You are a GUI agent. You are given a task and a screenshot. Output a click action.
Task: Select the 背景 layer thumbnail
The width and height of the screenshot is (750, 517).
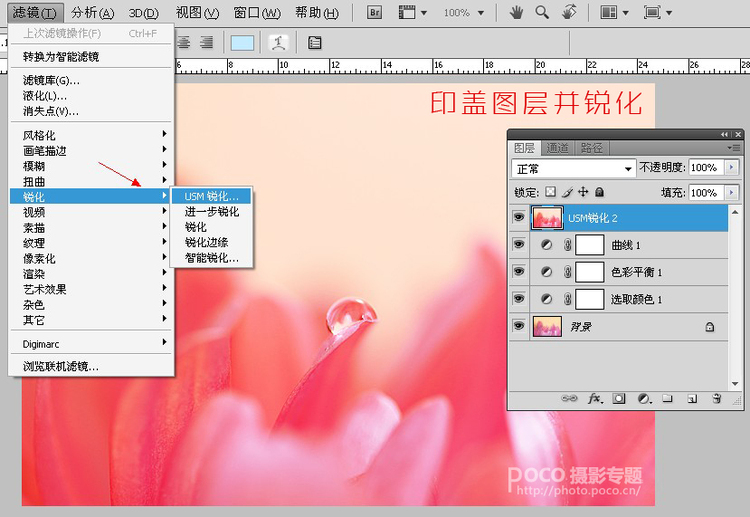tap(547, 327)
